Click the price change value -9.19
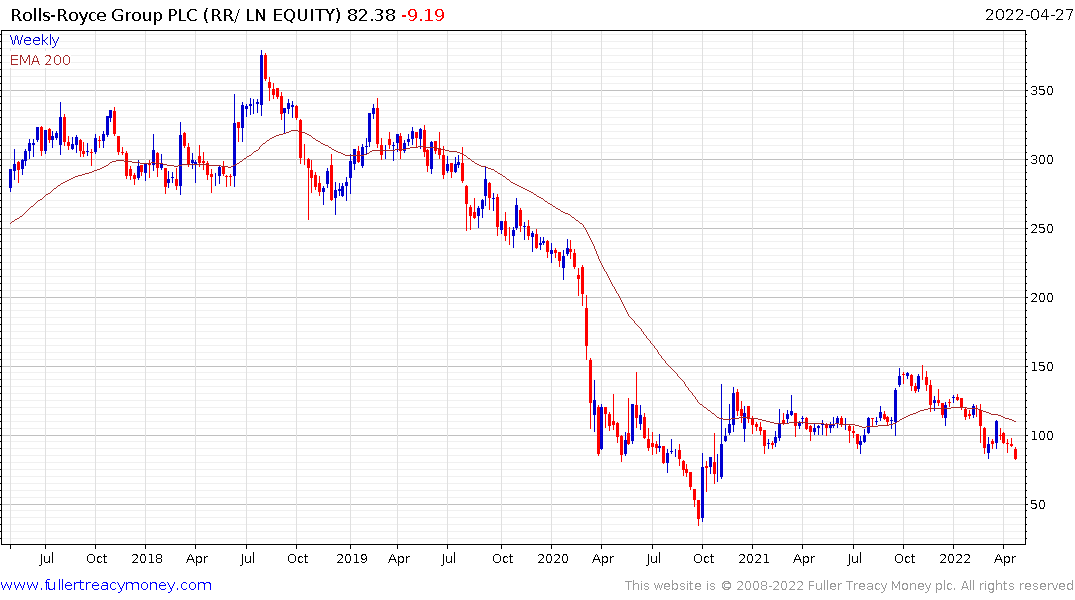1075x600 pixels. coord(422,14)
